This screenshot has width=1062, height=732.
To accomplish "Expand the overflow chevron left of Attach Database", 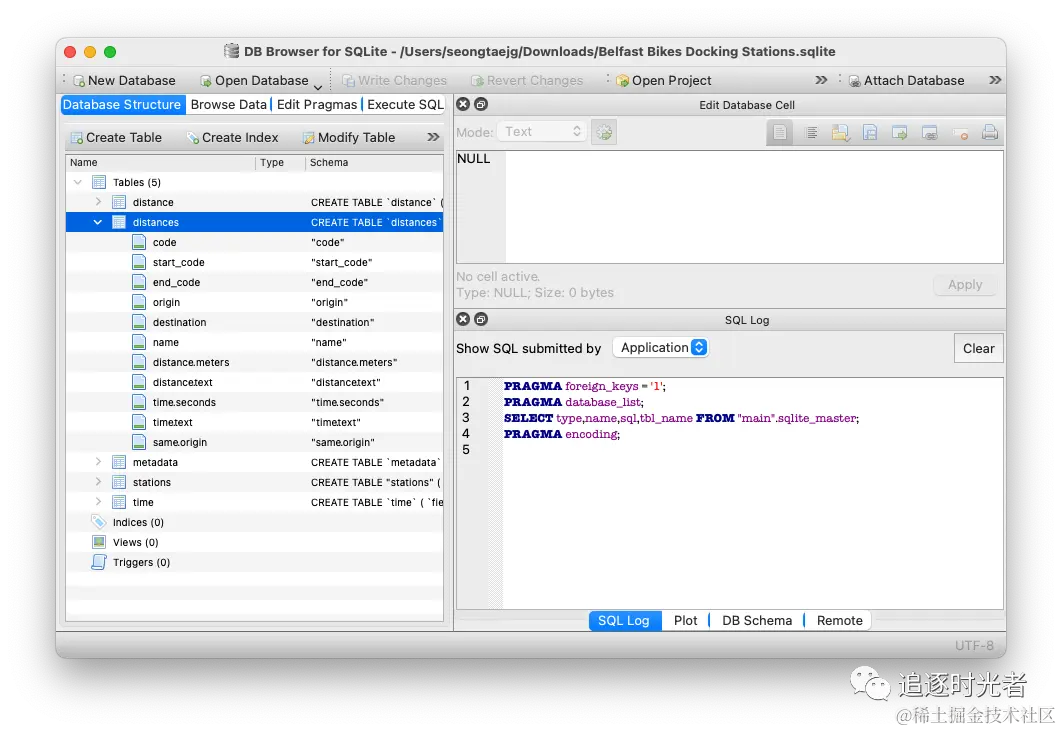I will 821,80.
